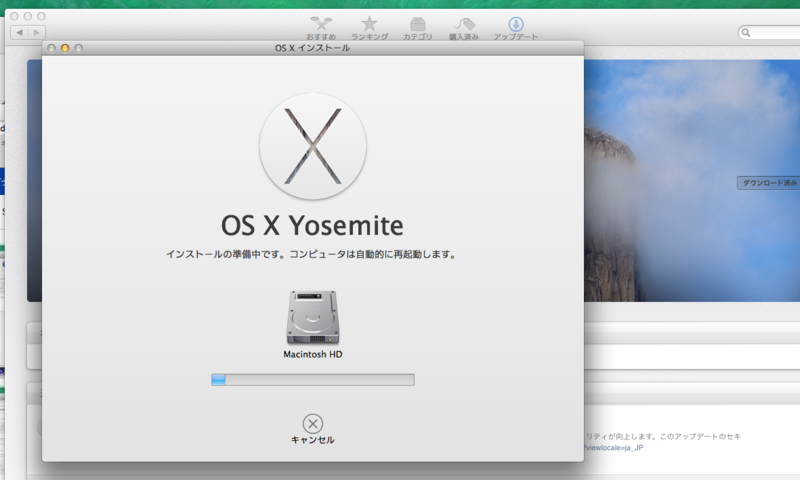Image resolution: width=800 pixels, height=480 pixels.
Task: Open the アップデート tab in App Store
Action: point(516,28)
